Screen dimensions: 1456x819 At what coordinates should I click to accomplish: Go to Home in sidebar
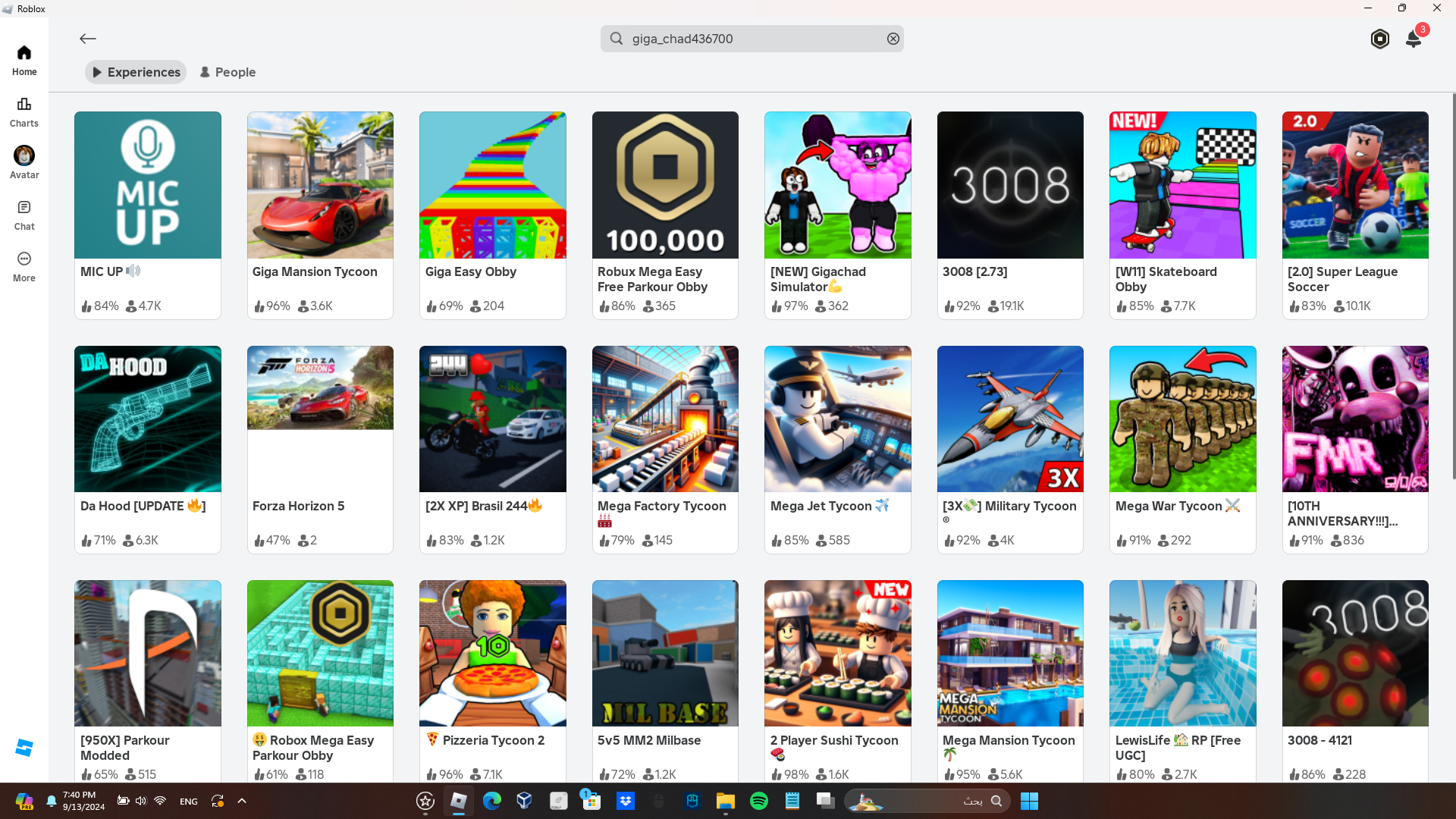24,61
